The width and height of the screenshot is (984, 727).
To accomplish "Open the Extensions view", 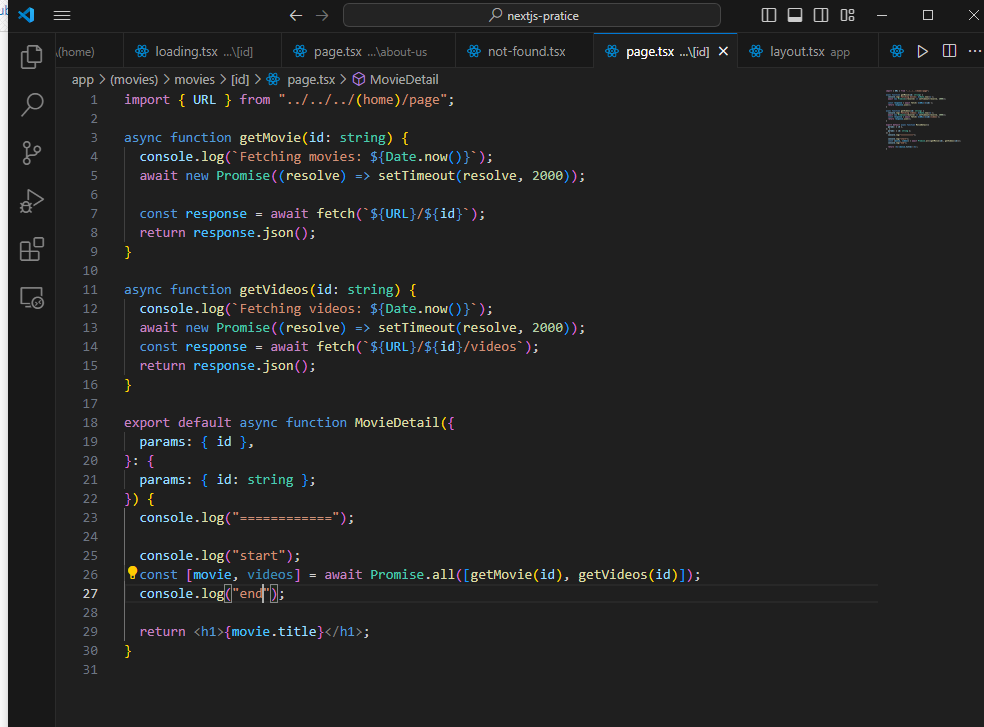I will tap(32, 249).
